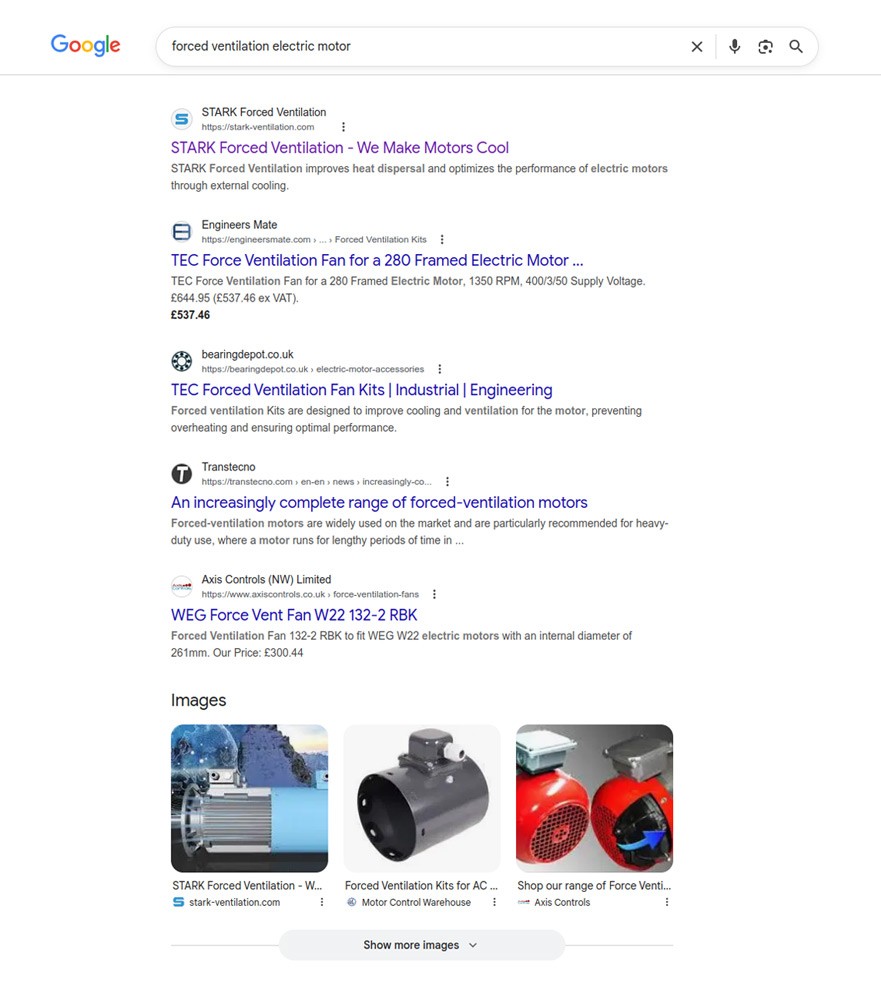Click the magnifying glass search icon
Image resolution: width=881 pixels, height=995 pixels.
pos(796,46)
